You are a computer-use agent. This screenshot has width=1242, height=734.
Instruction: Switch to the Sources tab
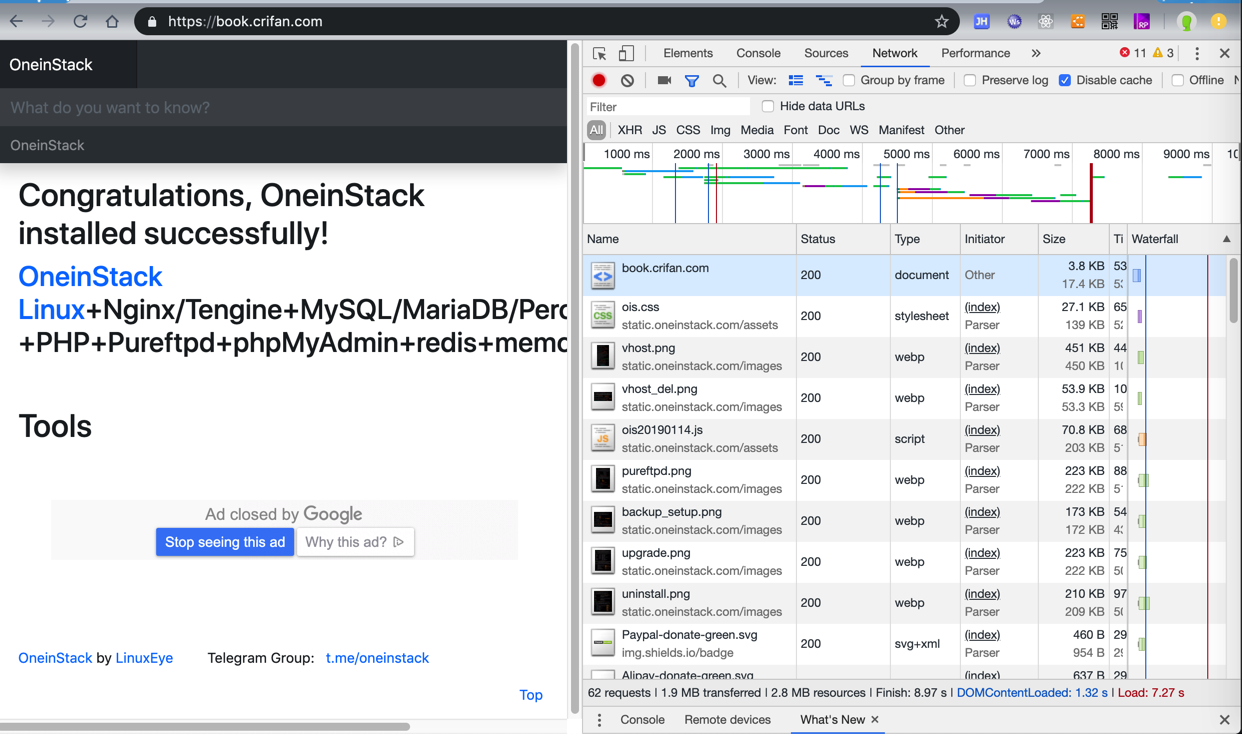[826, 53]
